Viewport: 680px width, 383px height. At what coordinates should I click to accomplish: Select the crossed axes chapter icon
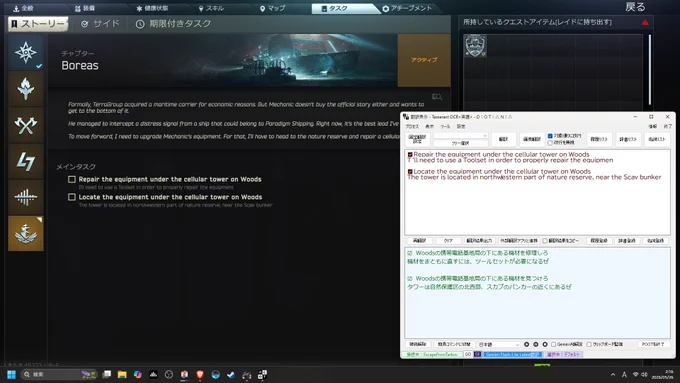tap(26, 125)
